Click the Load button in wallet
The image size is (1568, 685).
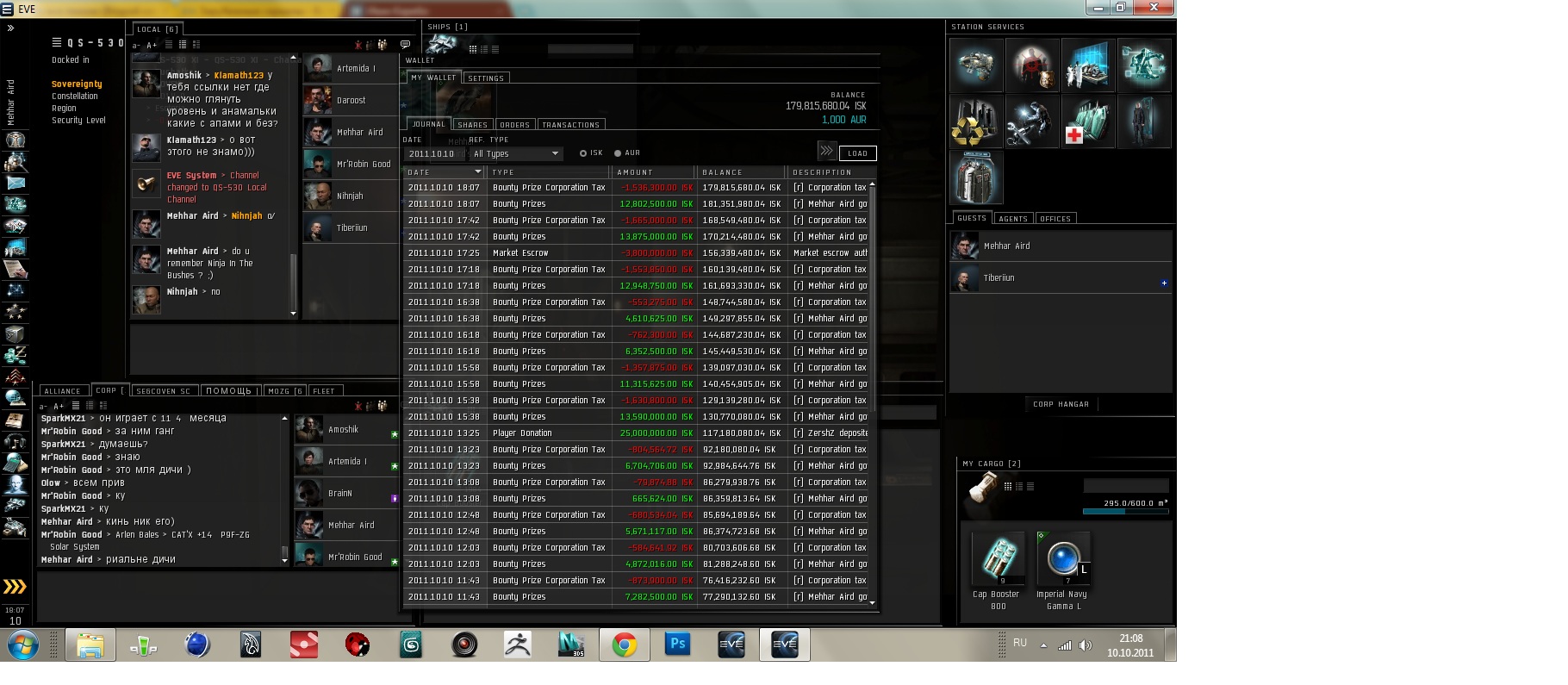pos(857,153)
